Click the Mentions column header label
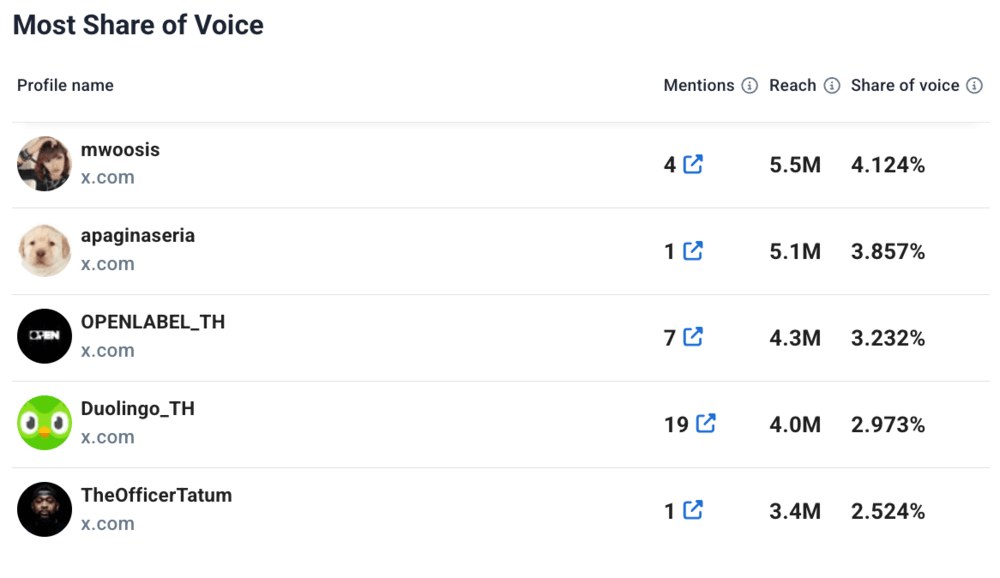1000x578 pixels. (699, 86)
